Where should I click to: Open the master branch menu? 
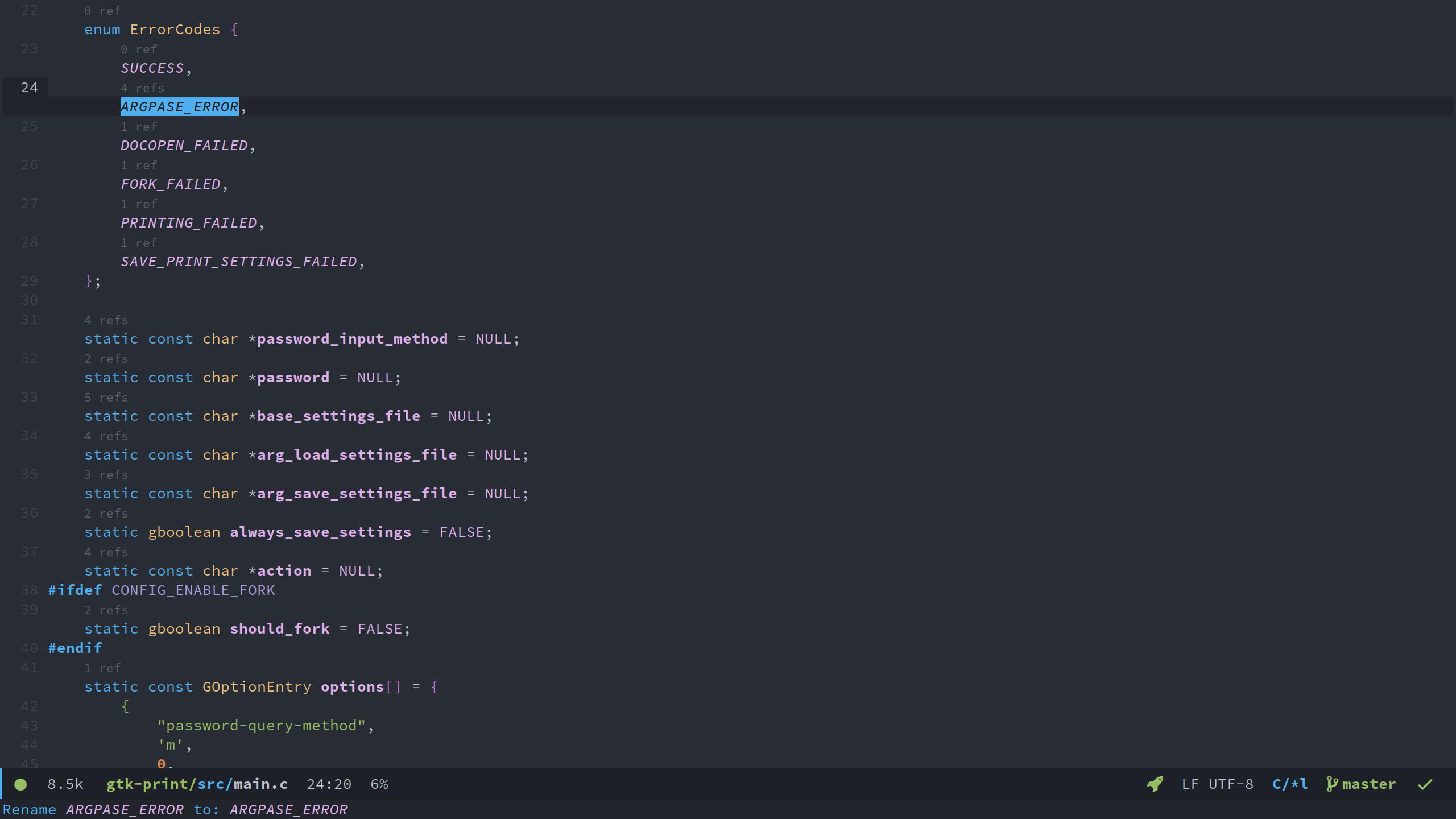tap(1368, 784)
